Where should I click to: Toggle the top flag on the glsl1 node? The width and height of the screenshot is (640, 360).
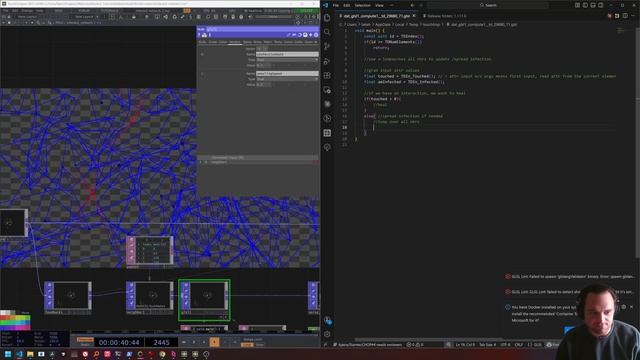(186, 284)
